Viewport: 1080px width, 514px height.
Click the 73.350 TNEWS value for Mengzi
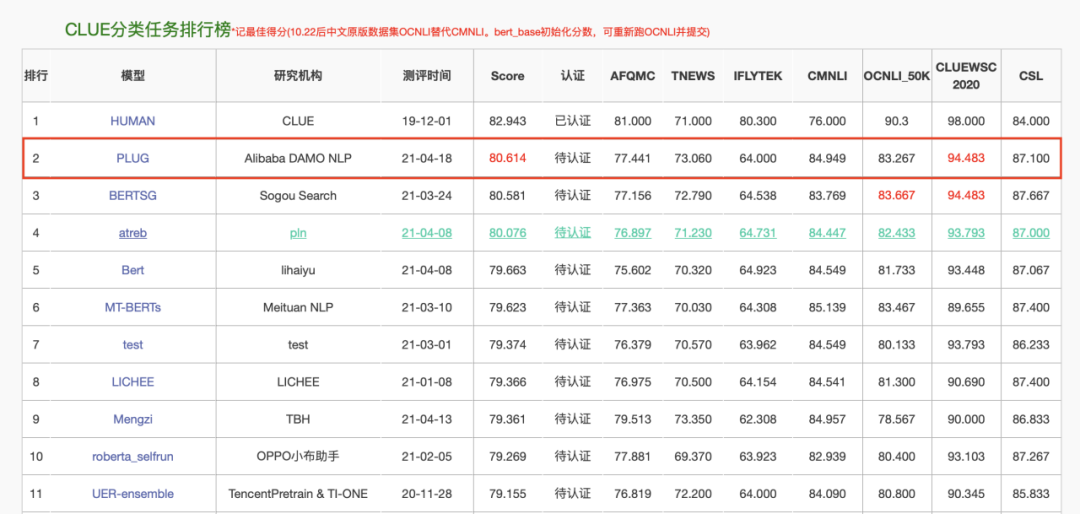click(x=693, y=419)
